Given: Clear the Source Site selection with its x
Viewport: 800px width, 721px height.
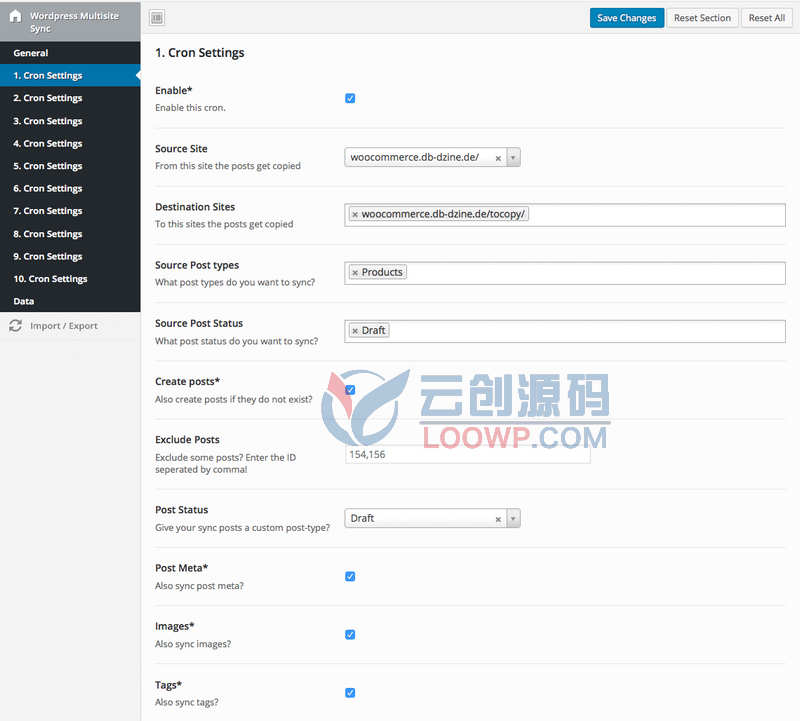Looking at the screenshot, I should 498,158.
